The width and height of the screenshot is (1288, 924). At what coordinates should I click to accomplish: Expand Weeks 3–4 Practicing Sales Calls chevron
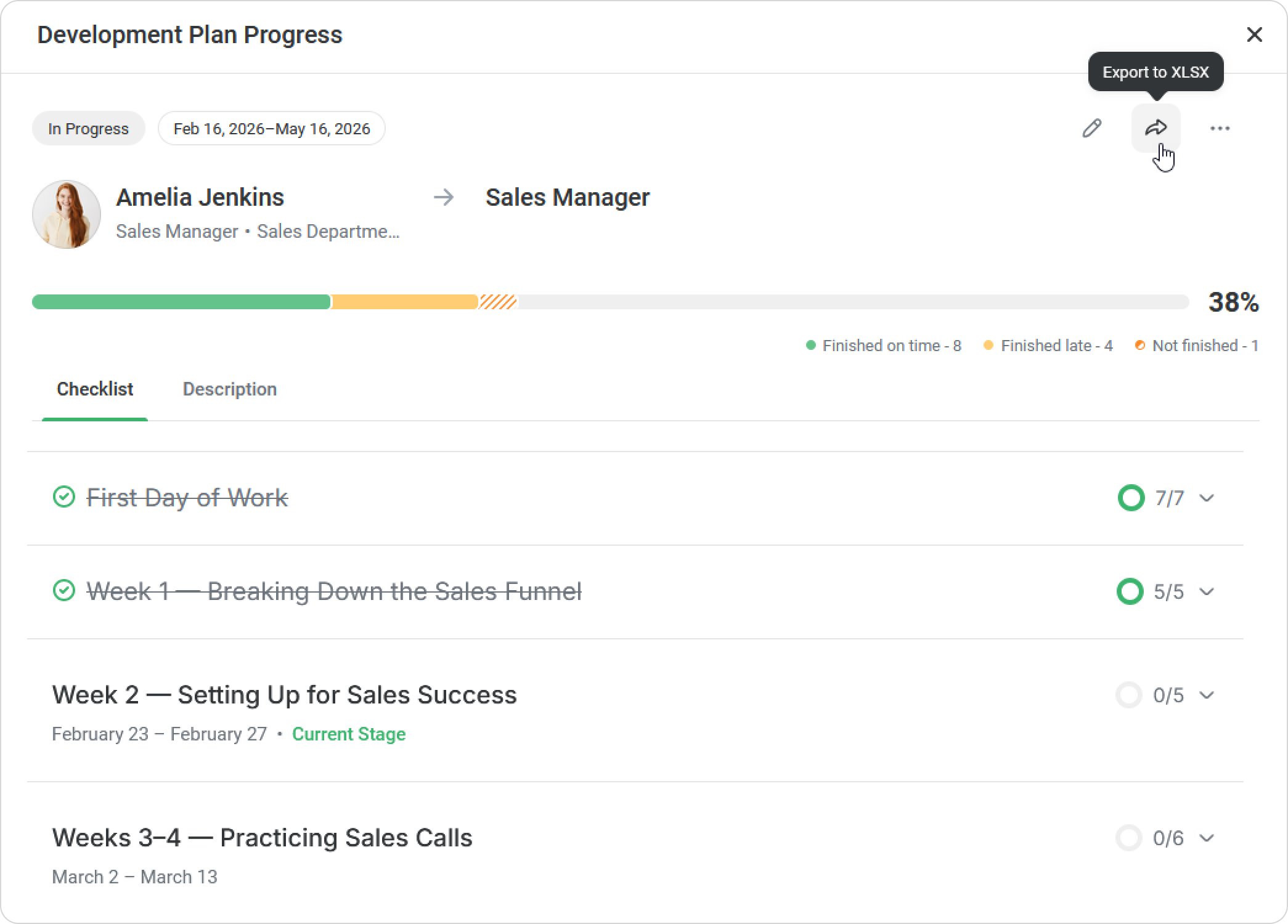point(1207,838)
